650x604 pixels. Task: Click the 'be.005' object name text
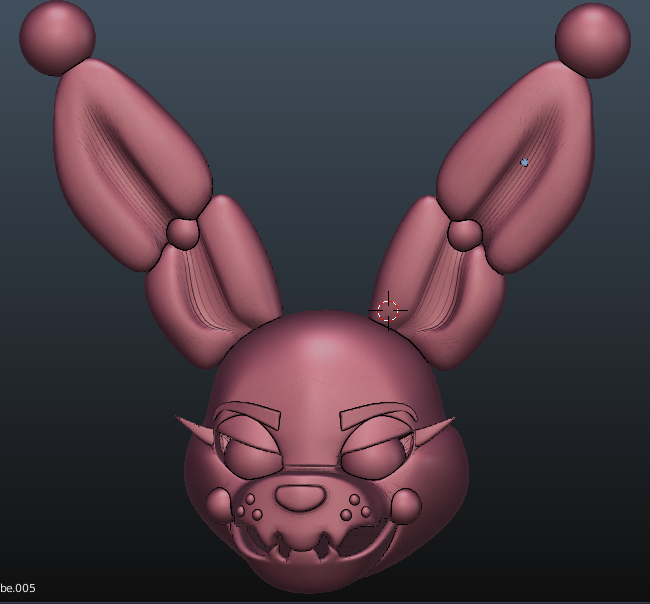pyautogui.click(x=17, y=588)
